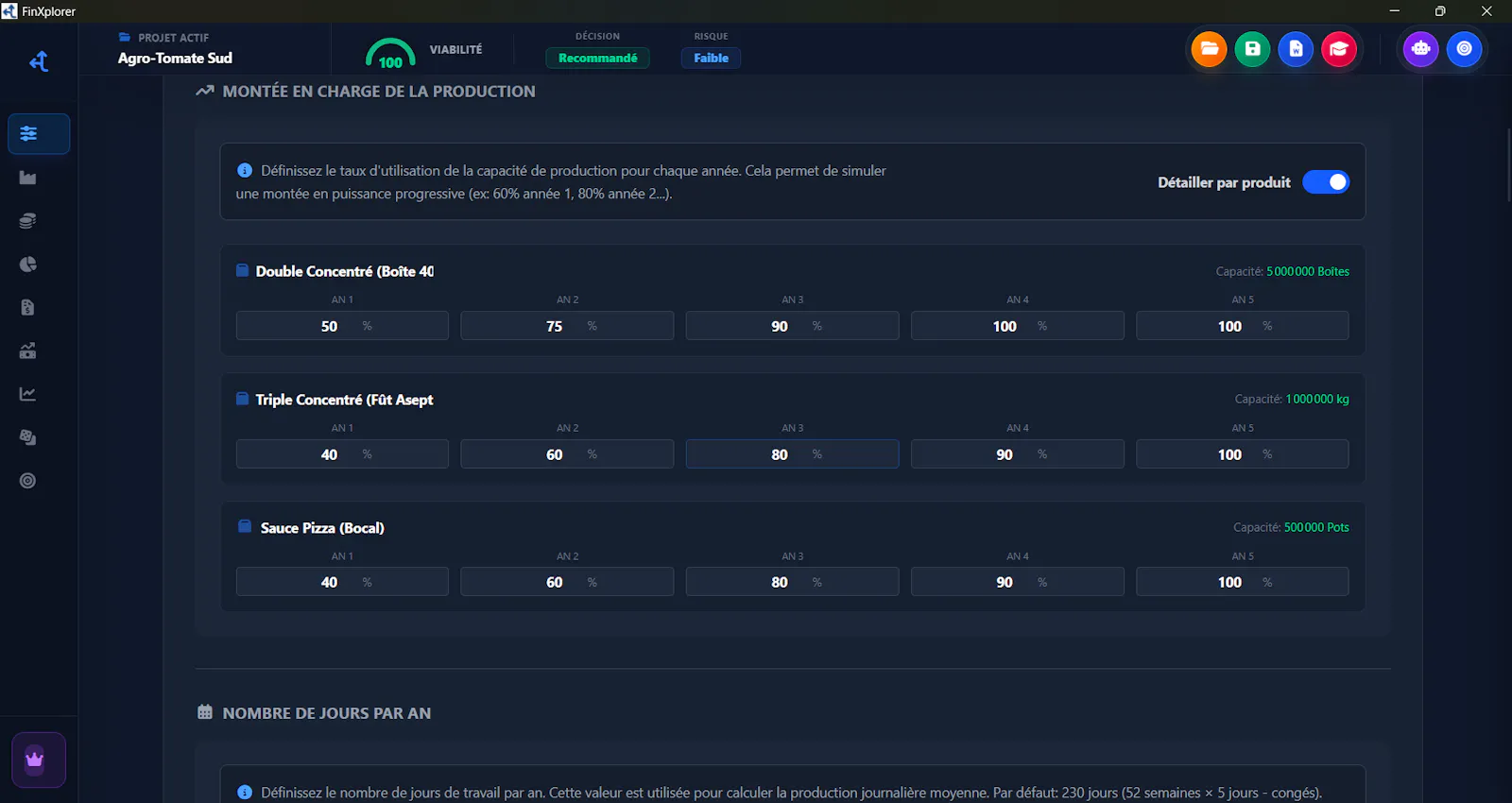Click the Double Concentré product box icon
This screenshot has width=1512, height=803.
(243, 270)
